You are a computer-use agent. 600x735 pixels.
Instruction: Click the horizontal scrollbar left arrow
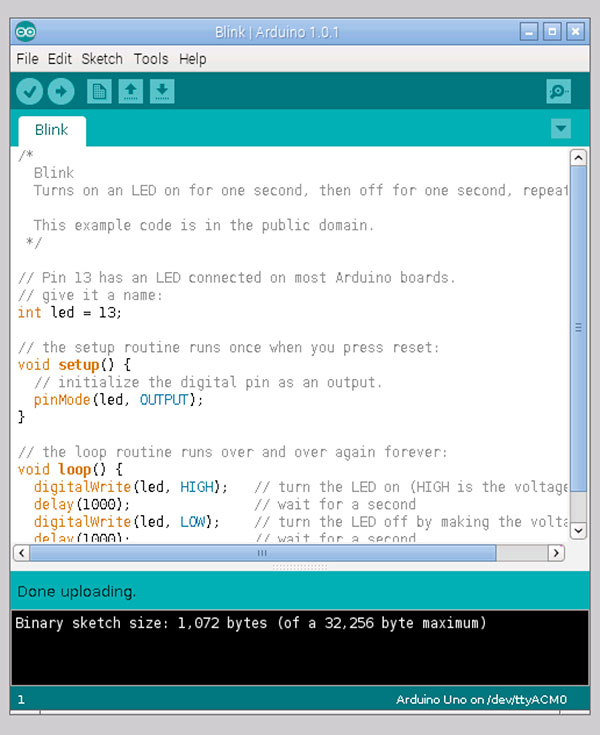[x=22, y=553]
